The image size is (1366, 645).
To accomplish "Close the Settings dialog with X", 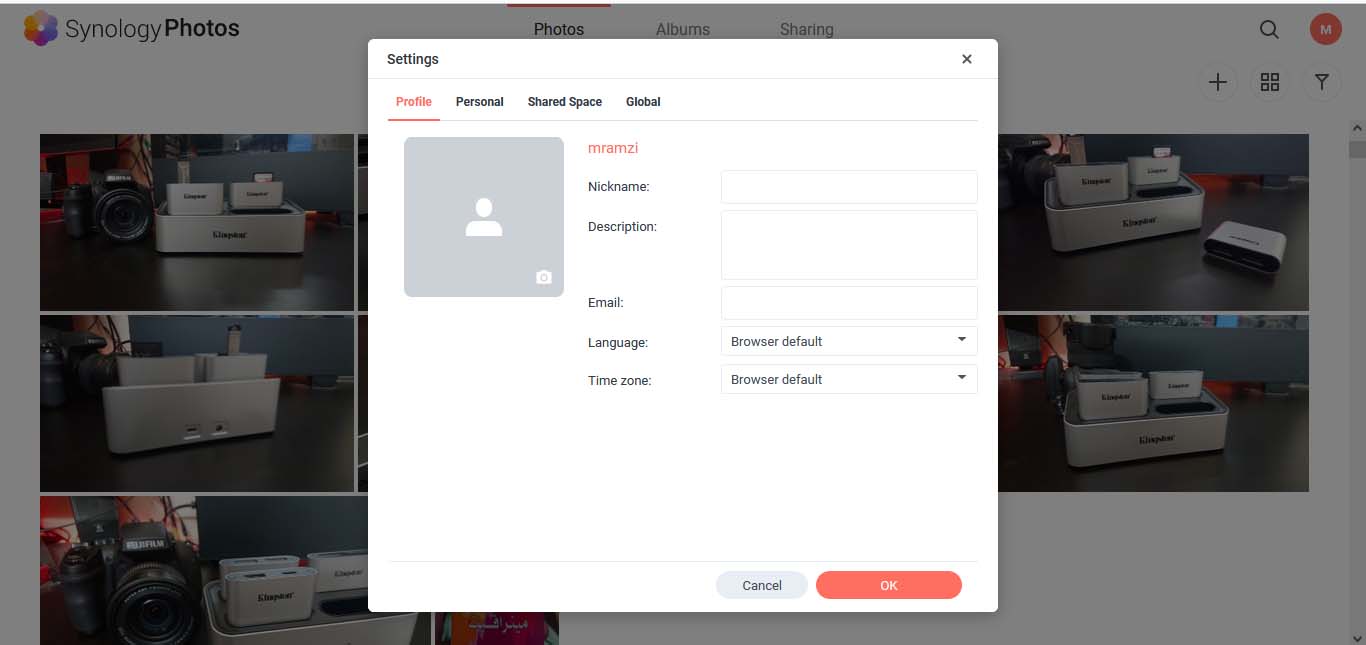I will 966,59.
